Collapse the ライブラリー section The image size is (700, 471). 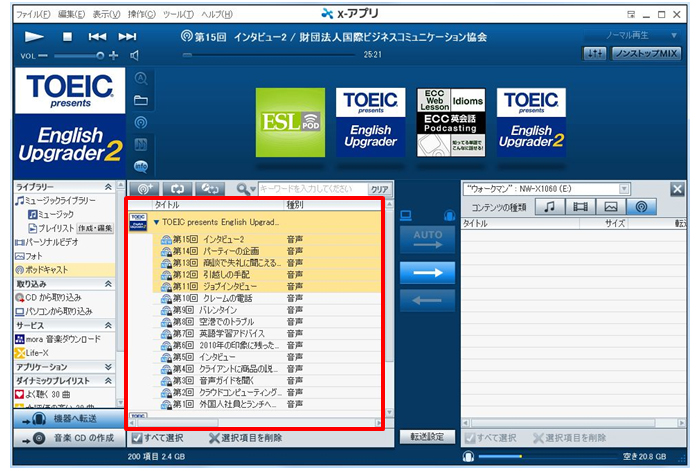(x=107, y=187)
